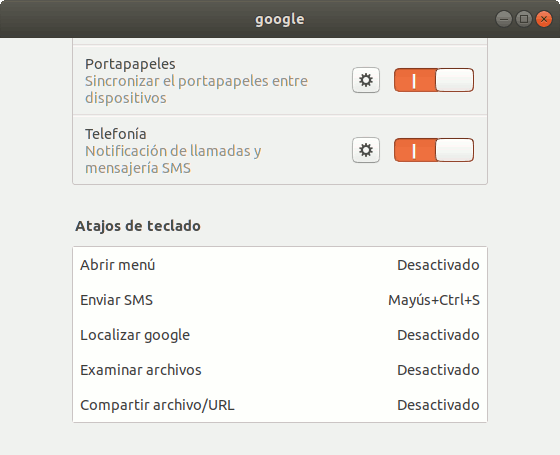560x455 pixels.
Task: Set shortcut via Desactivado next to Examinar archivos
Action: click(x=438, y=370)
